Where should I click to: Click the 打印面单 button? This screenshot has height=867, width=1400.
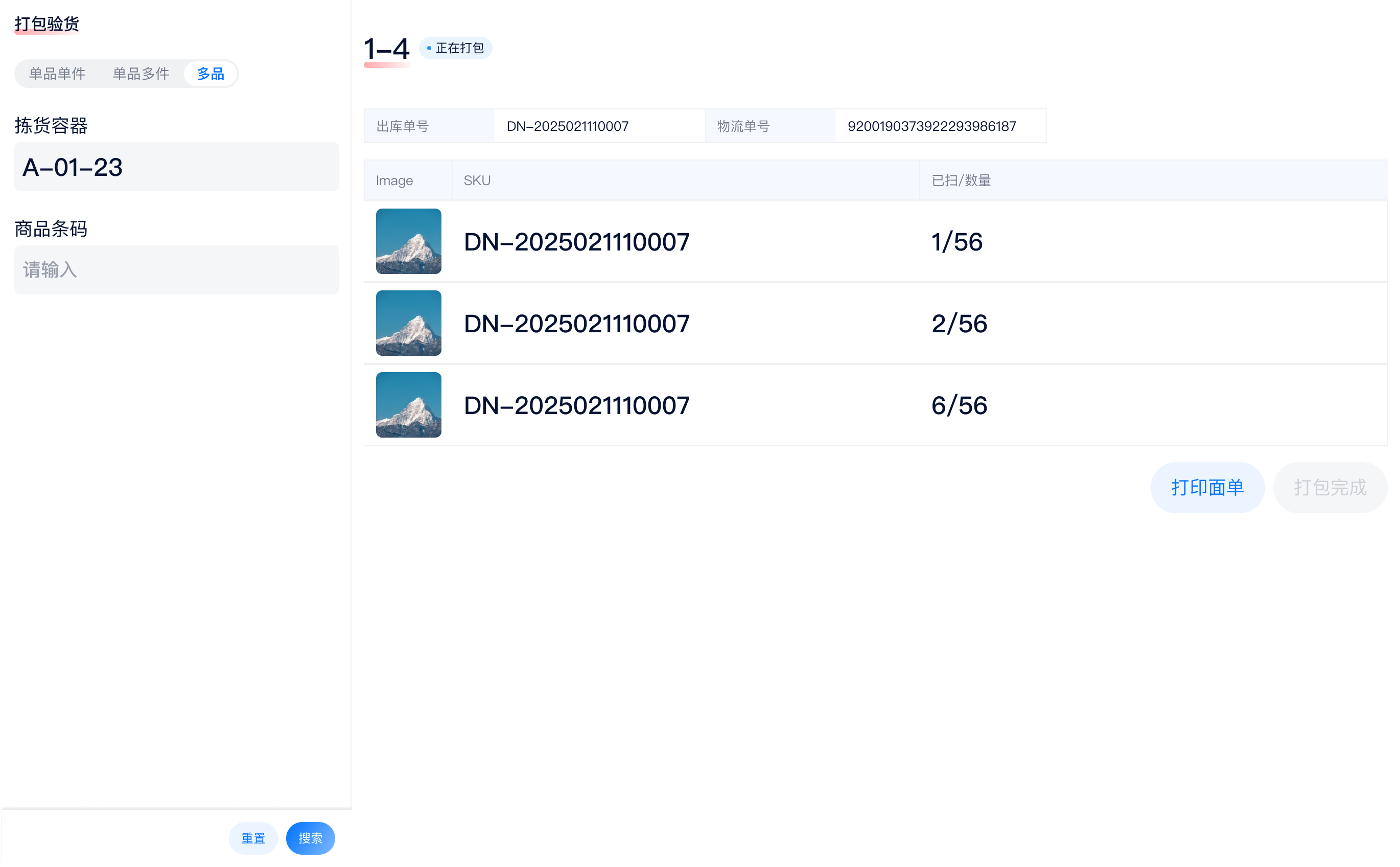(x=1207, y=487)
